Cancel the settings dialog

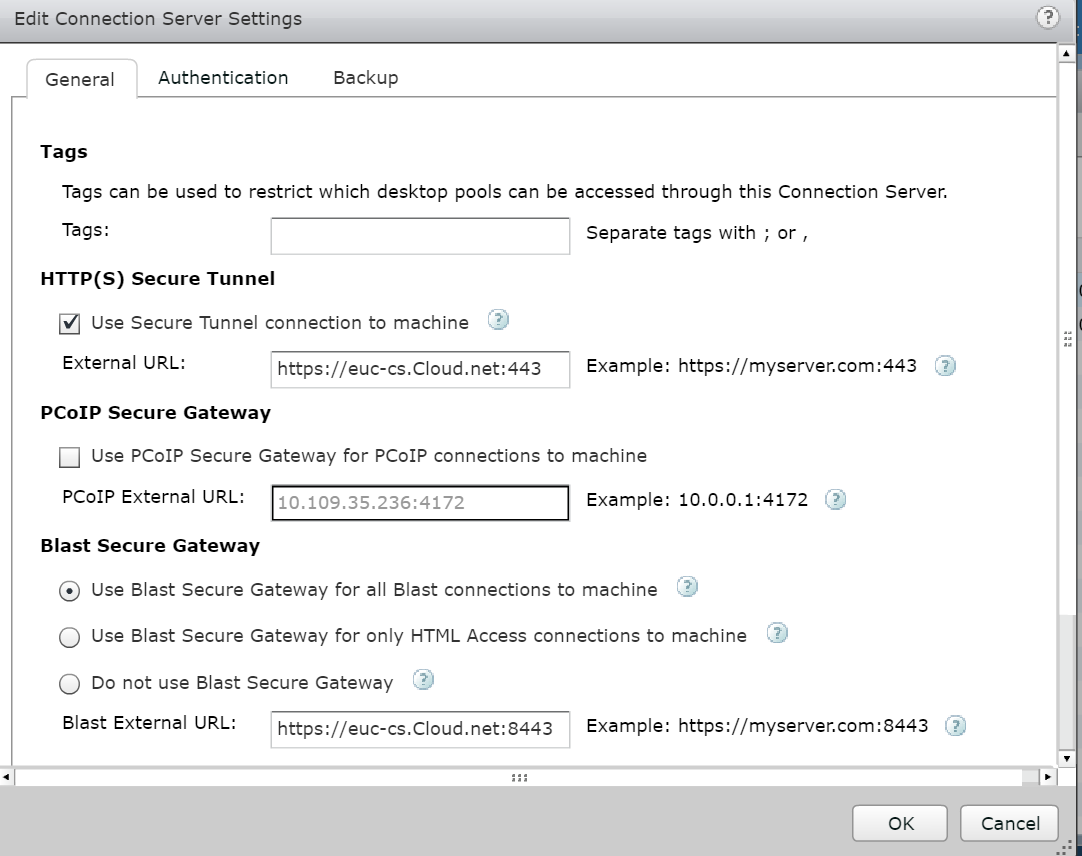(x=1009, y=823)
